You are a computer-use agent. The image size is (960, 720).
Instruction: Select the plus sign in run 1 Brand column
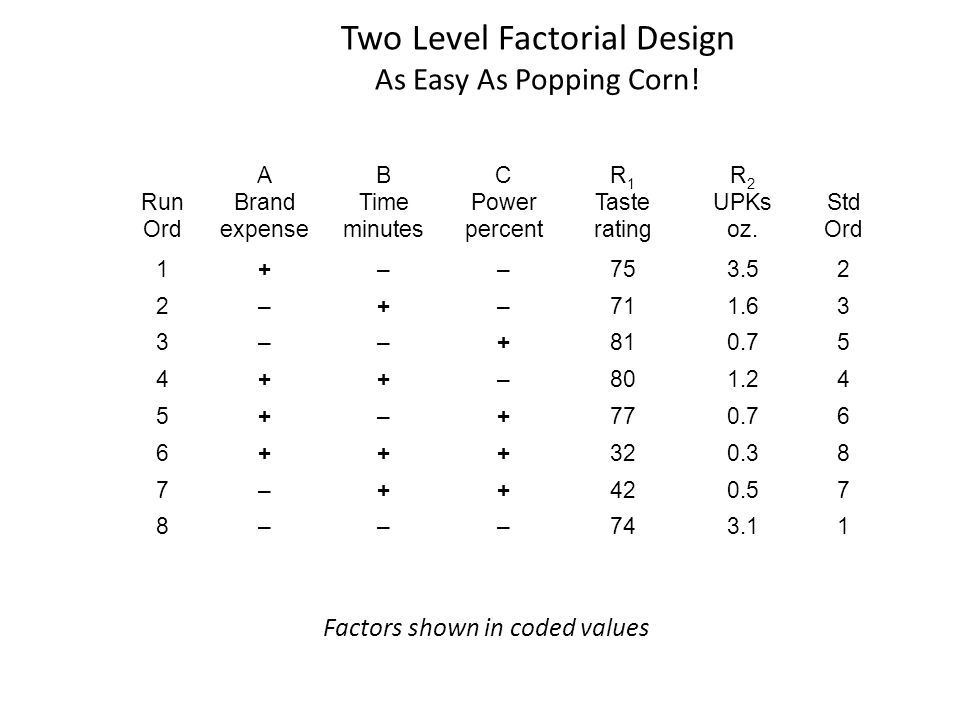click(264, 269)
